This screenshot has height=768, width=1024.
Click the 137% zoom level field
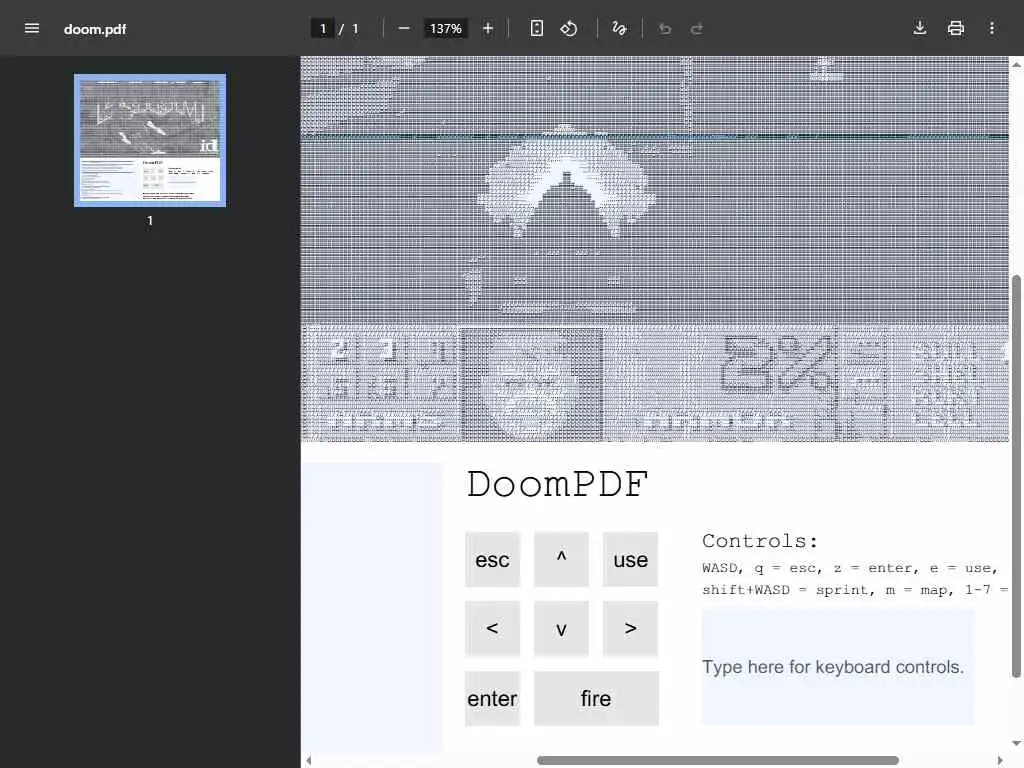tap(445, 29)
